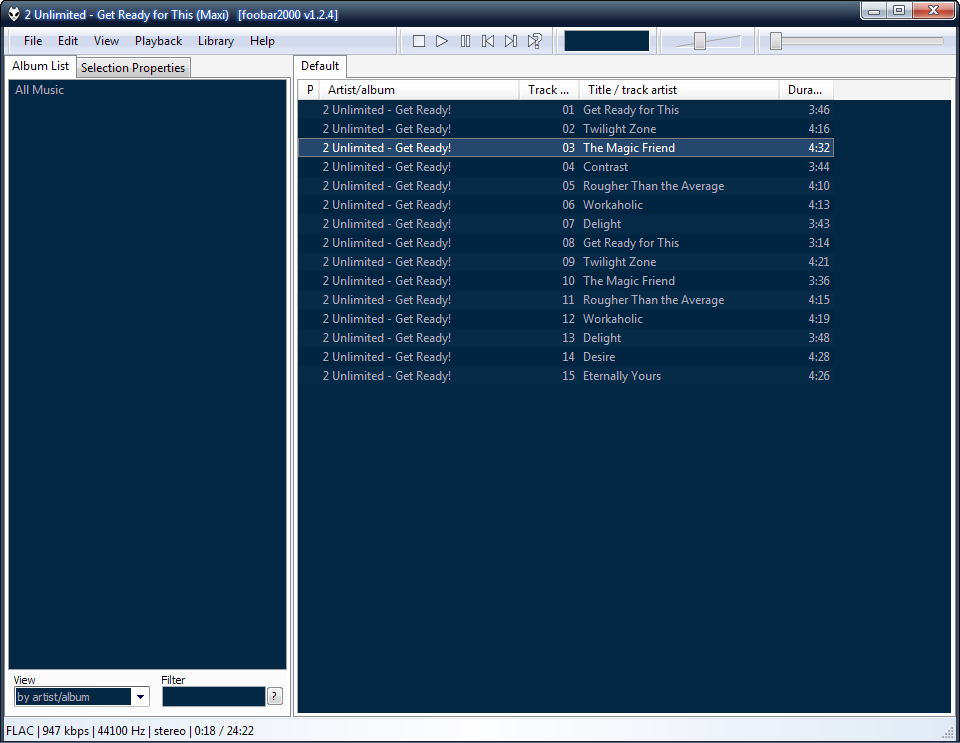Expand the 'by artist/album' view dropdown
Image resolution: width=960 pixels, height=743 pixels.
(x=140, y=696)
